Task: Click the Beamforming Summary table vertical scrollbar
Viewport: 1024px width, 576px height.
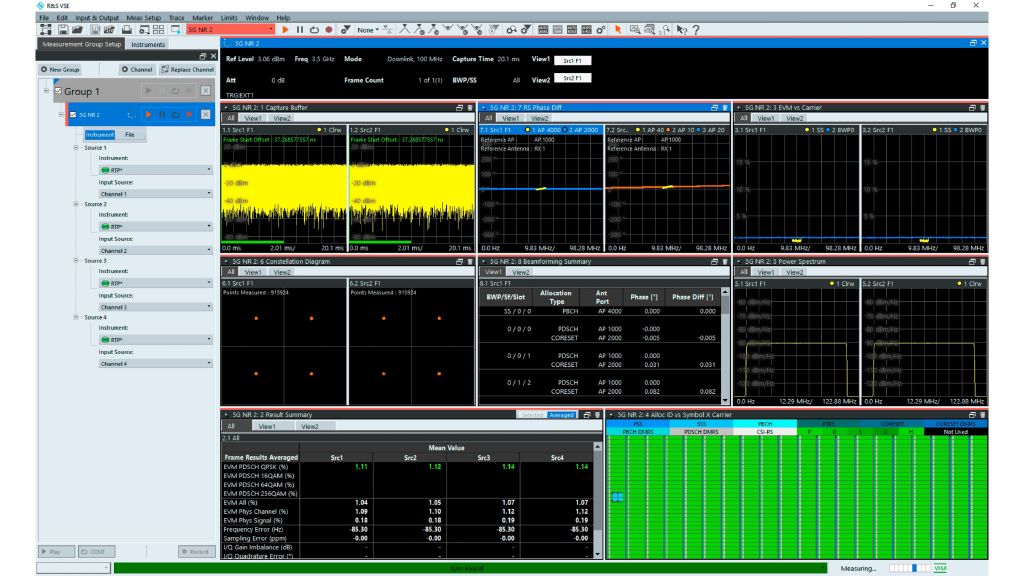Action: (x=725, y=346)
